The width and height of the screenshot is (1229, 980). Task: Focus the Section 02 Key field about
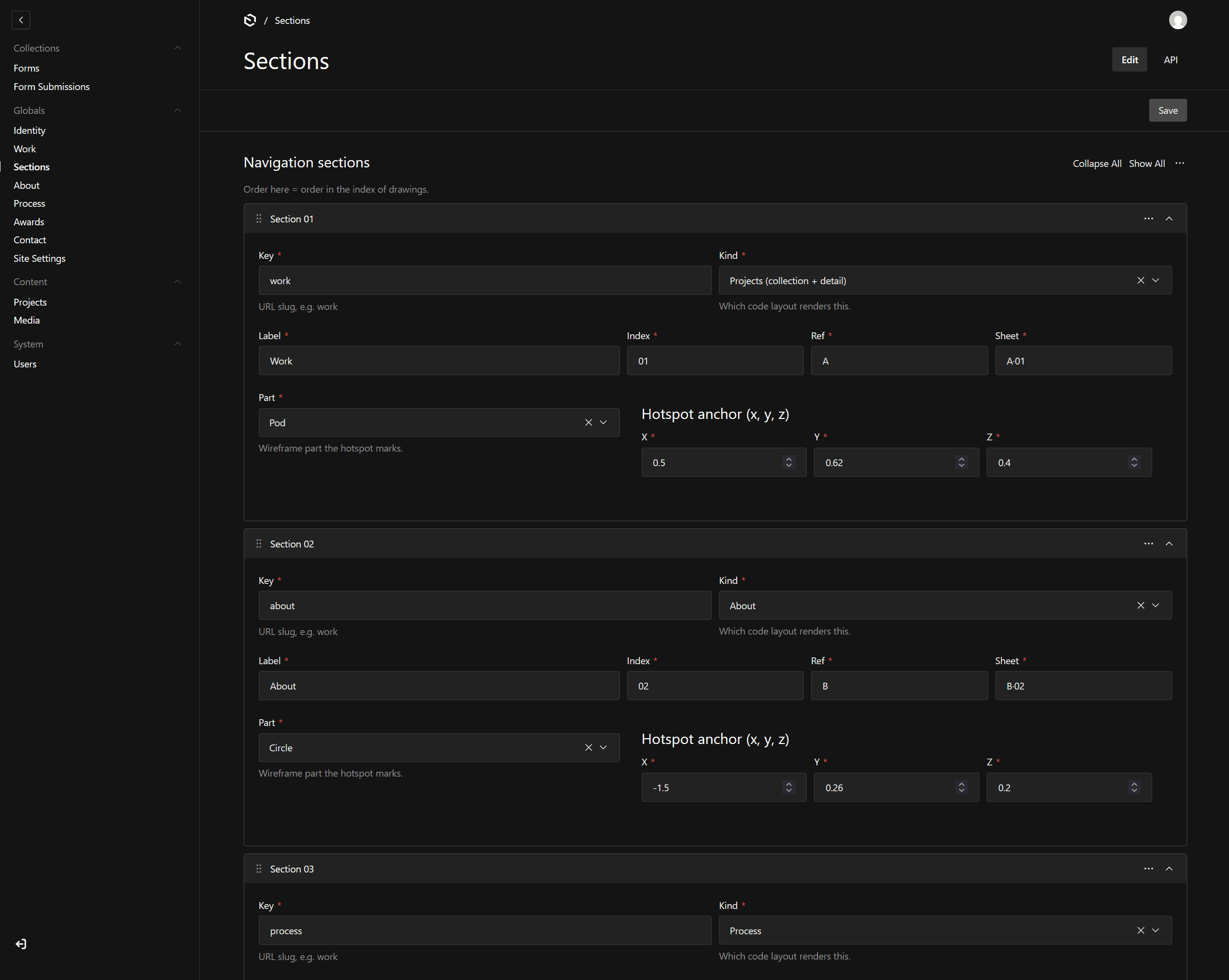[x=485, y=605]
